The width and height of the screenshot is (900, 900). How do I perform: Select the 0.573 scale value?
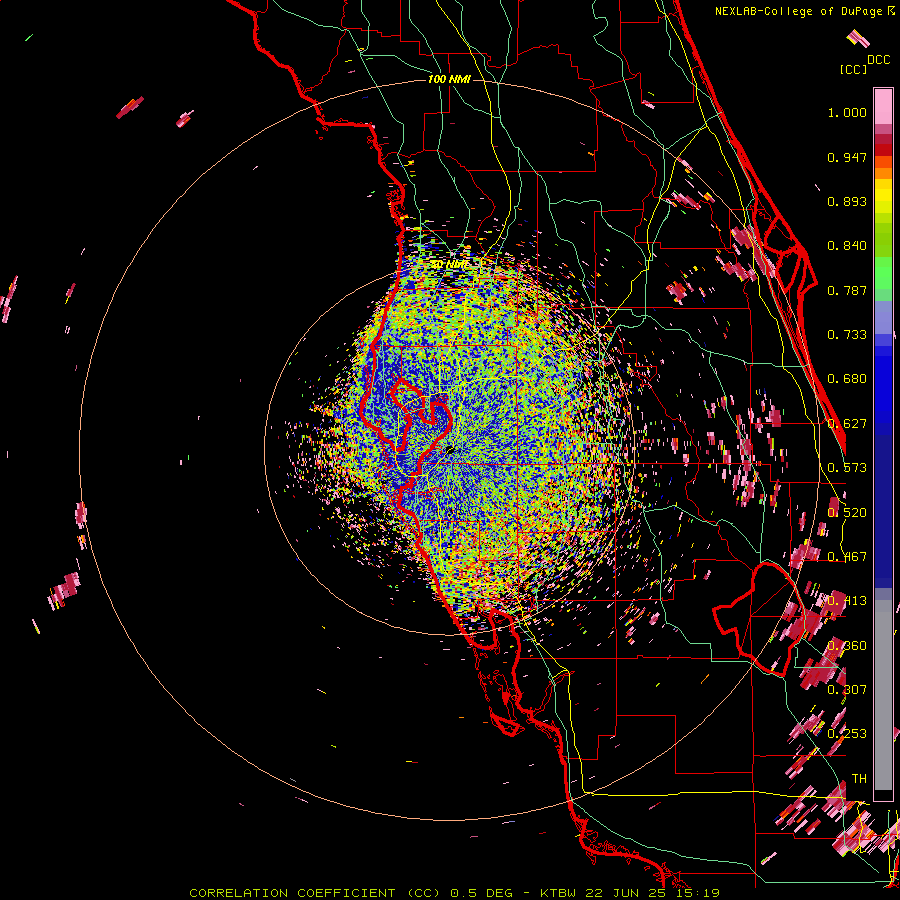click(x=847, y=468)
